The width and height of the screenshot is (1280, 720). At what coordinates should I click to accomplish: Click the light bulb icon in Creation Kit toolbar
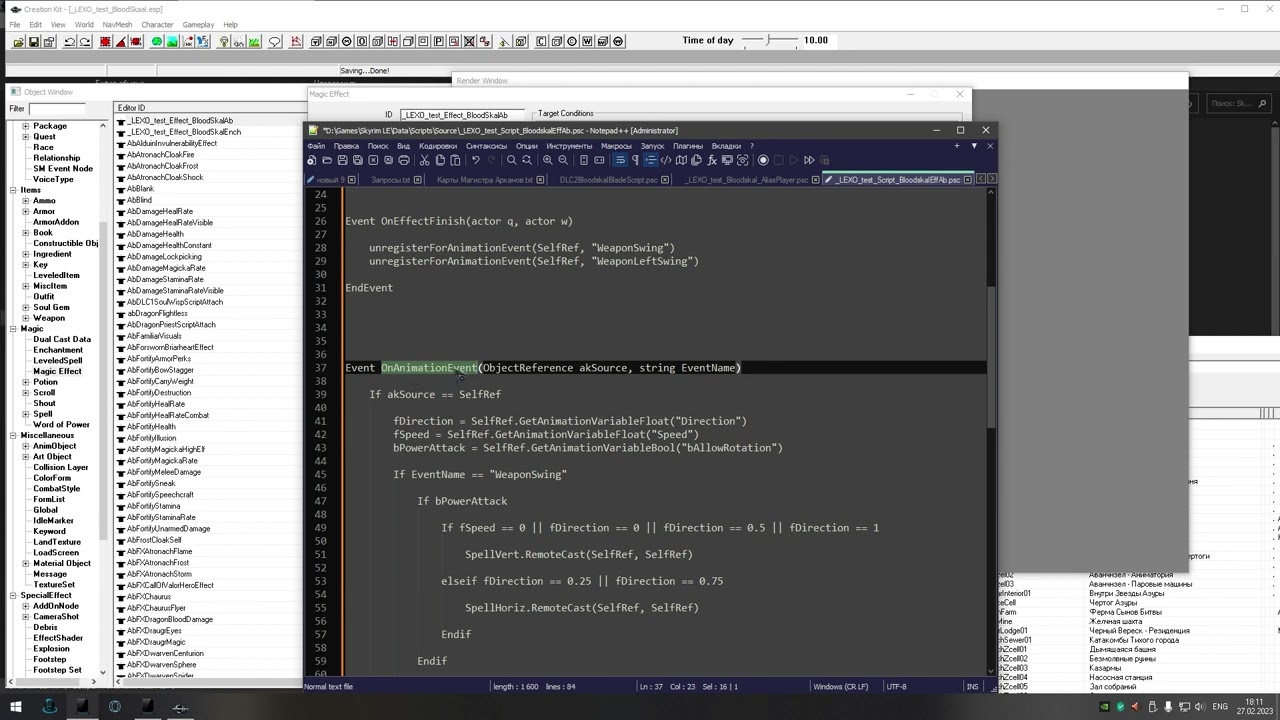pyautogui.click(x=224, y=41)
